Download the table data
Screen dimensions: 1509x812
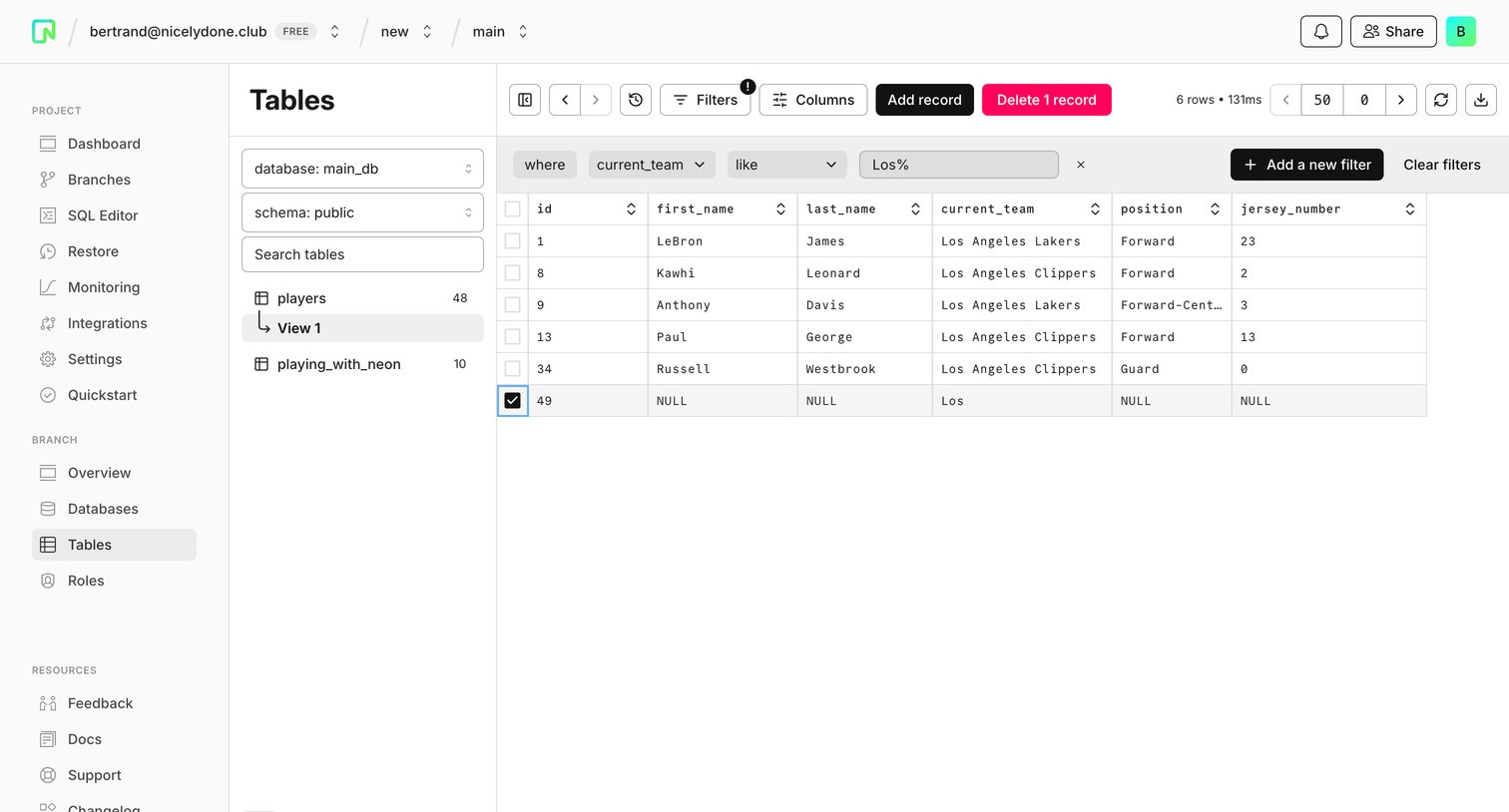1481,100
